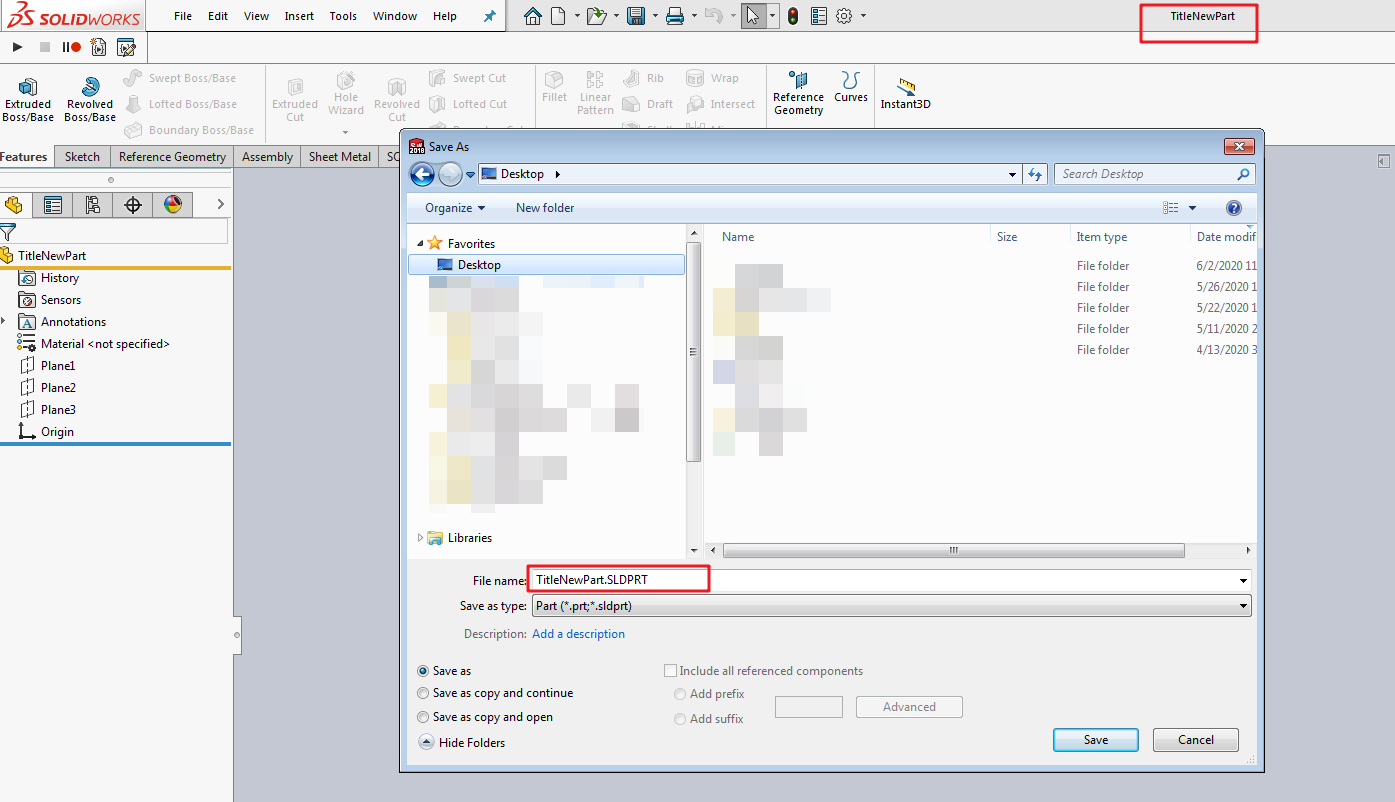Switch to the Sheet Metal tab
Screen dimensions: 1395x802
pos(340,157)
